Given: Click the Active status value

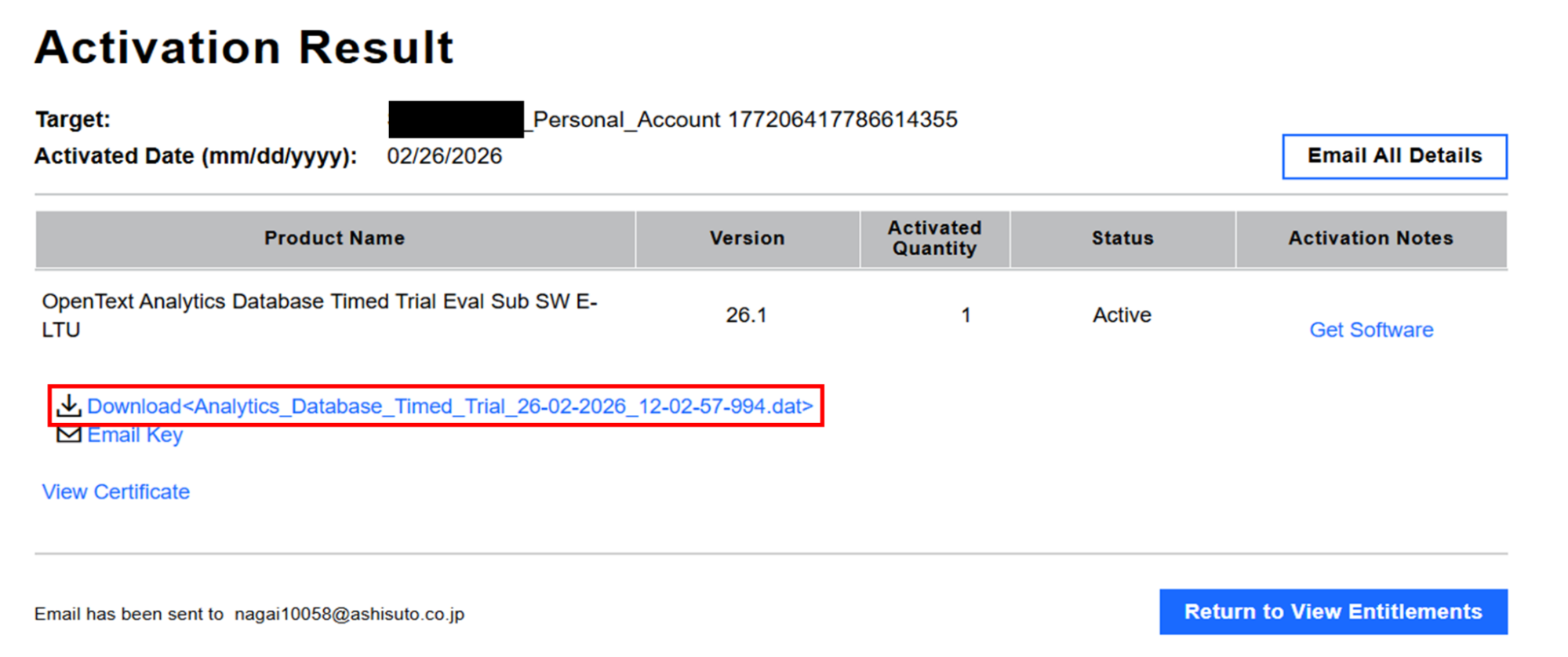Looking at the screenshot, I should coord(1122,315).
